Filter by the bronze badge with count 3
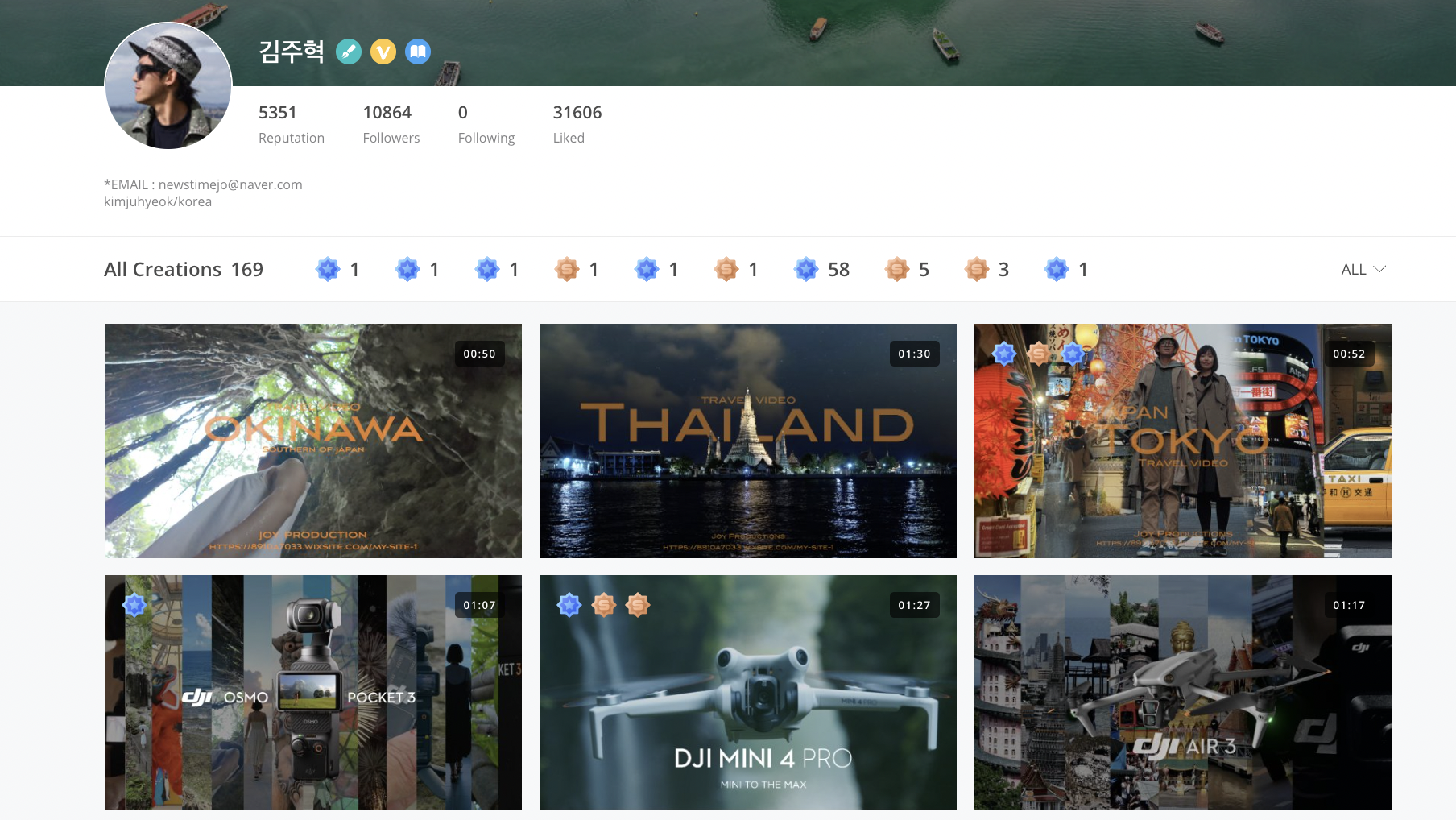 click(x=977, y=269)
